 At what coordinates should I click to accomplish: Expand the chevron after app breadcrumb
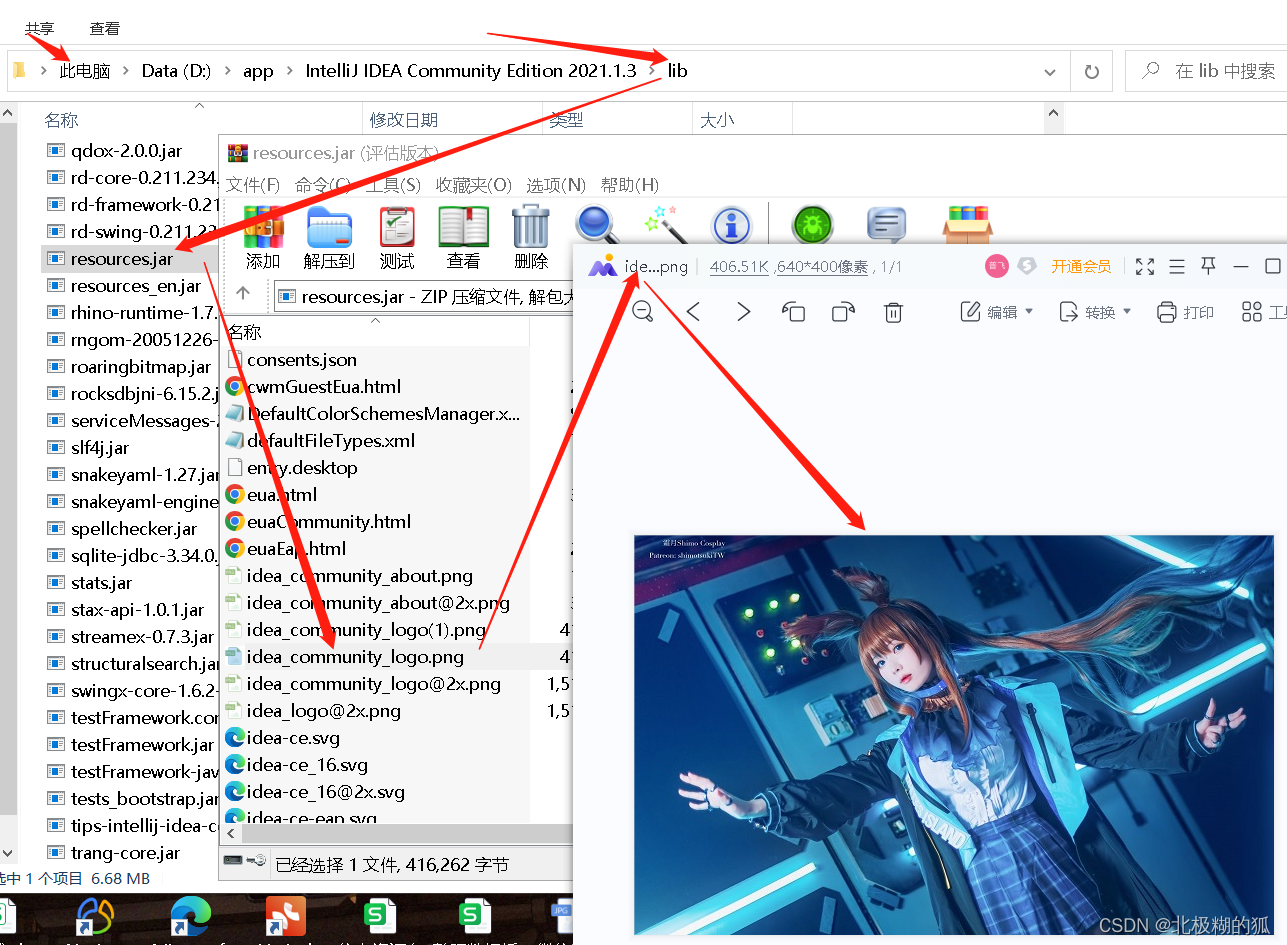pyautogui.click(x=289, y=71)
